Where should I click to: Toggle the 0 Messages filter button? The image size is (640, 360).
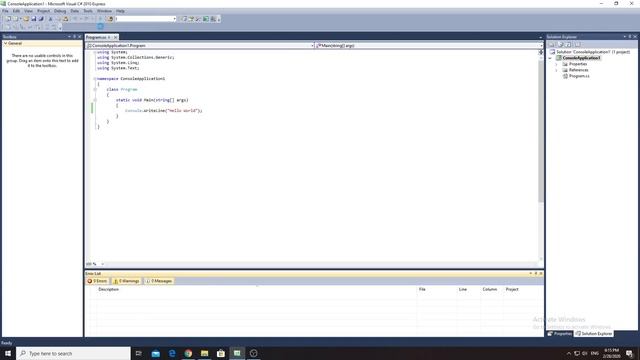(159, 281)
